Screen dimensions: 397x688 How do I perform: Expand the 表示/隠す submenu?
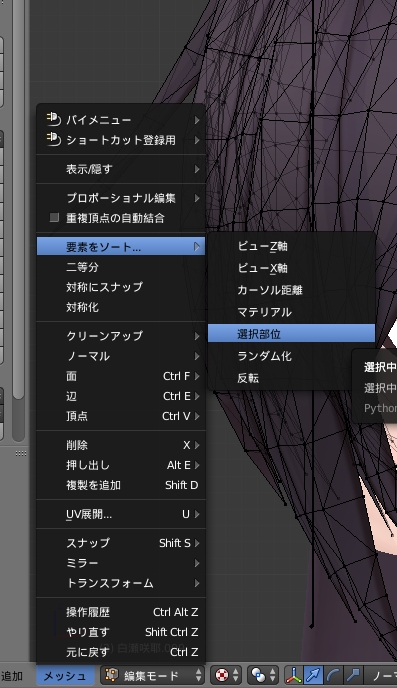pyautogui.click(x=121, y=169)
